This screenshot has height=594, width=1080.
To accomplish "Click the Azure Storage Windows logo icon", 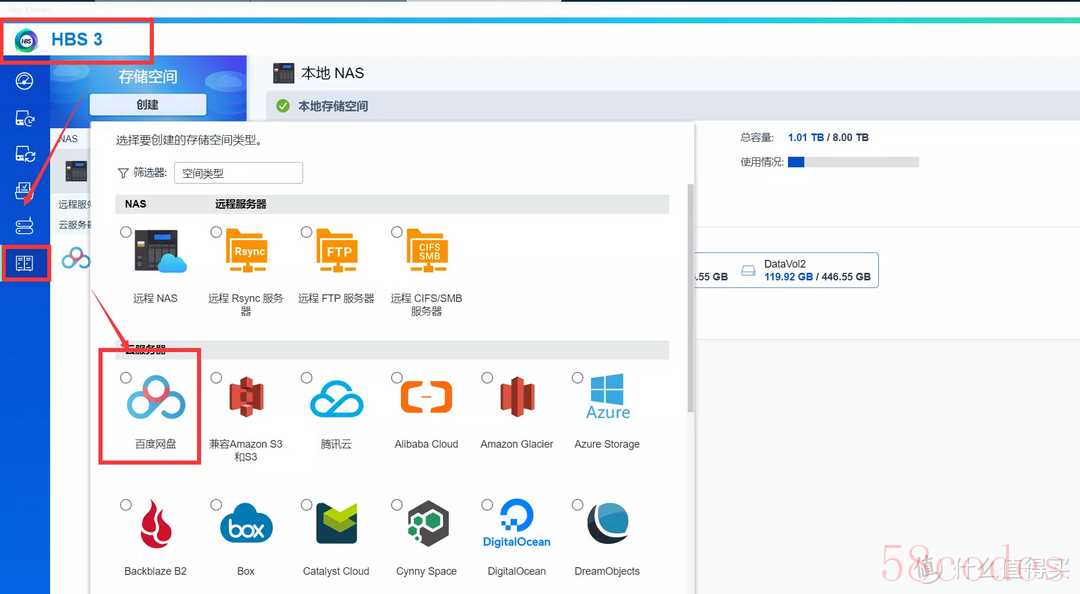I will pyautogui.click(x=608, y=396).
